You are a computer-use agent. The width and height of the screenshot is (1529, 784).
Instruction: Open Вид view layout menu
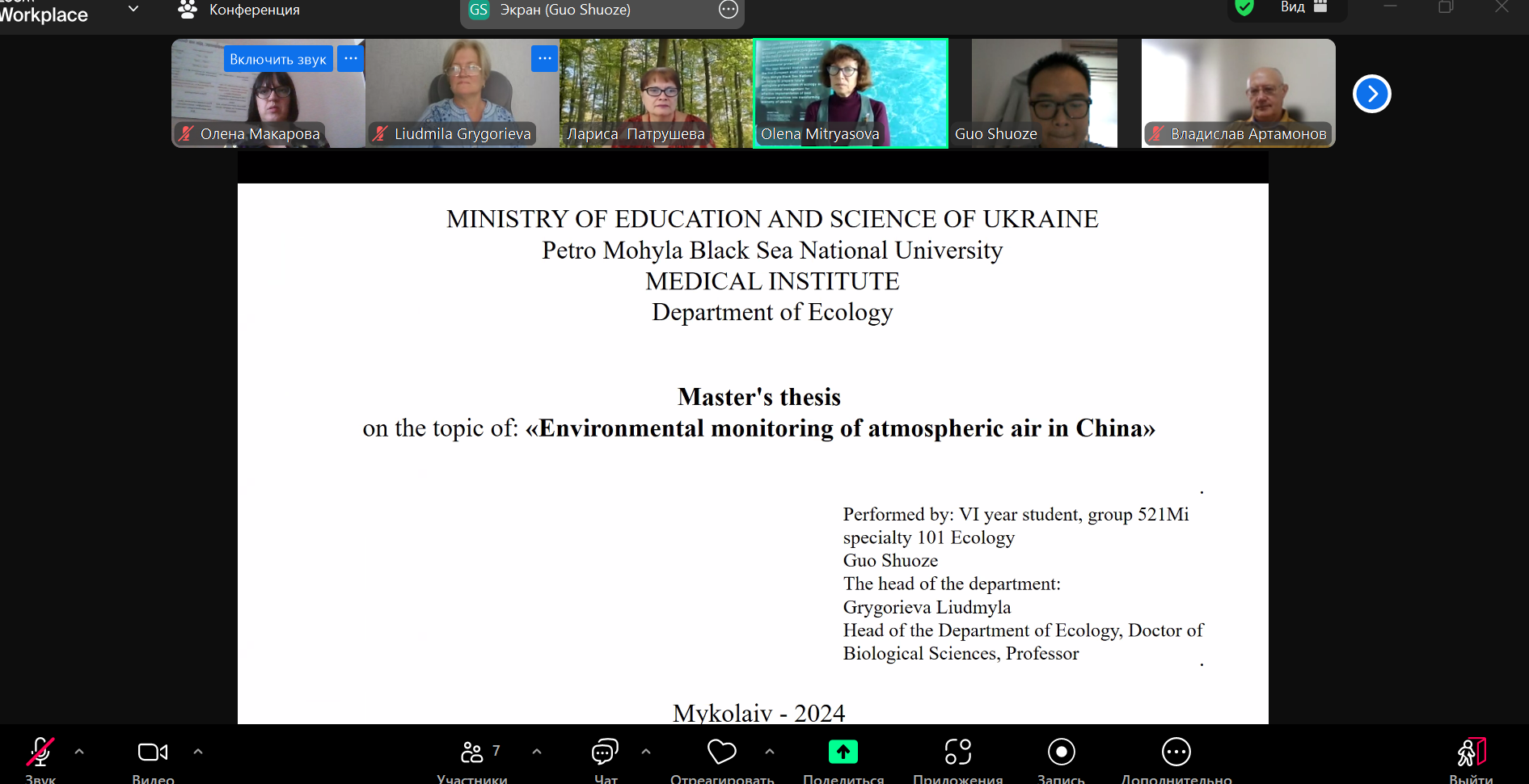[x=1304, y=7]
